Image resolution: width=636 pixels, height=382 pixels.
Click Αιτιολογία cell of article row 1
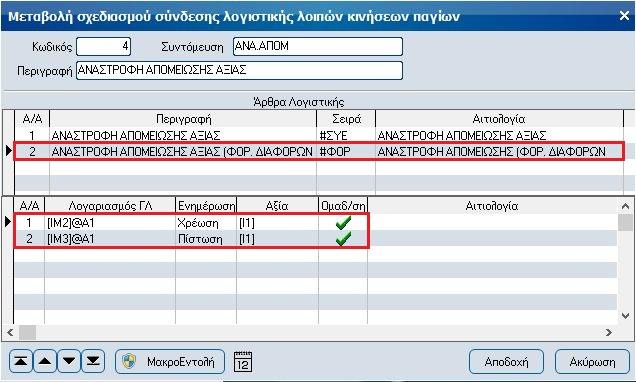pyautogui.click(x=499, y=135)
